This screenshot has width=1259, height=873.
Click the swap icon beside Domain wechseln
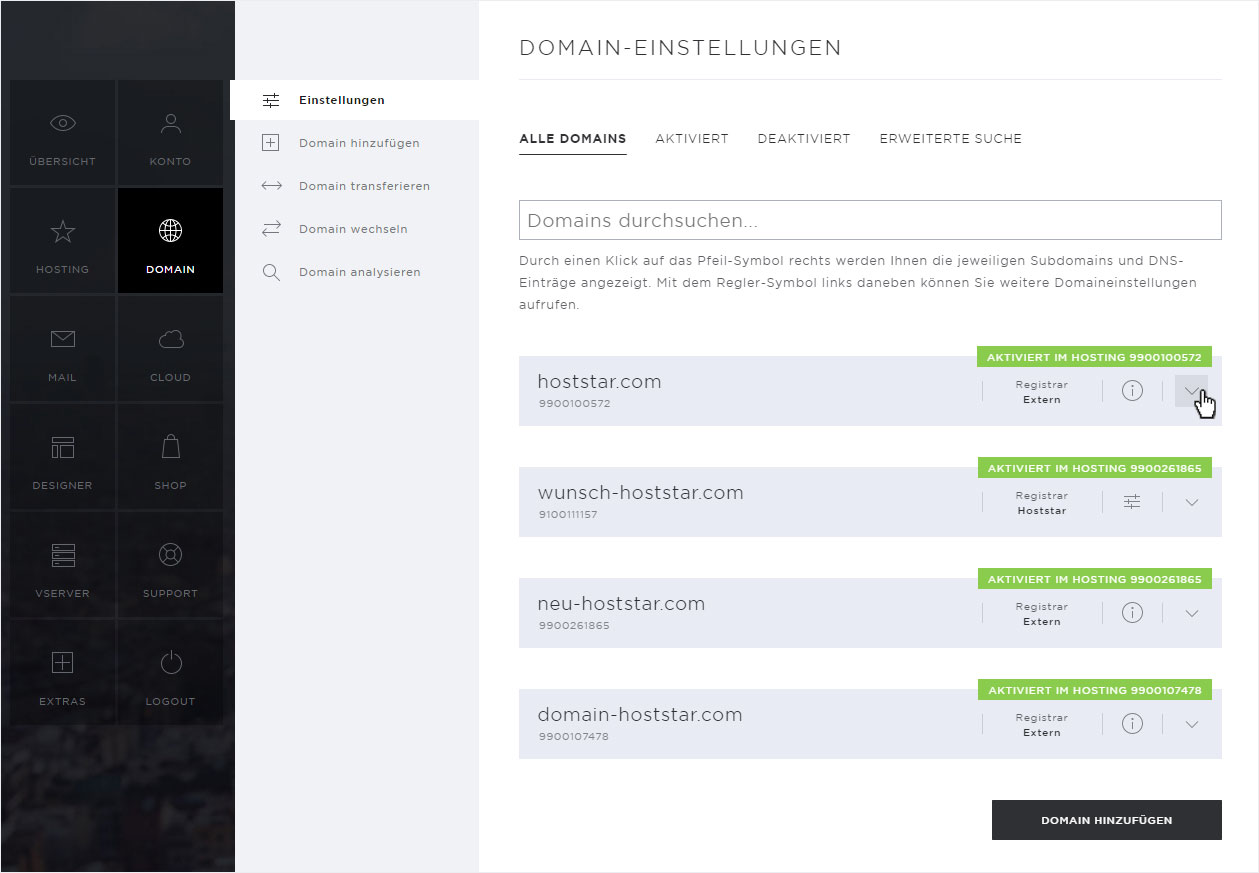(271, 229)
